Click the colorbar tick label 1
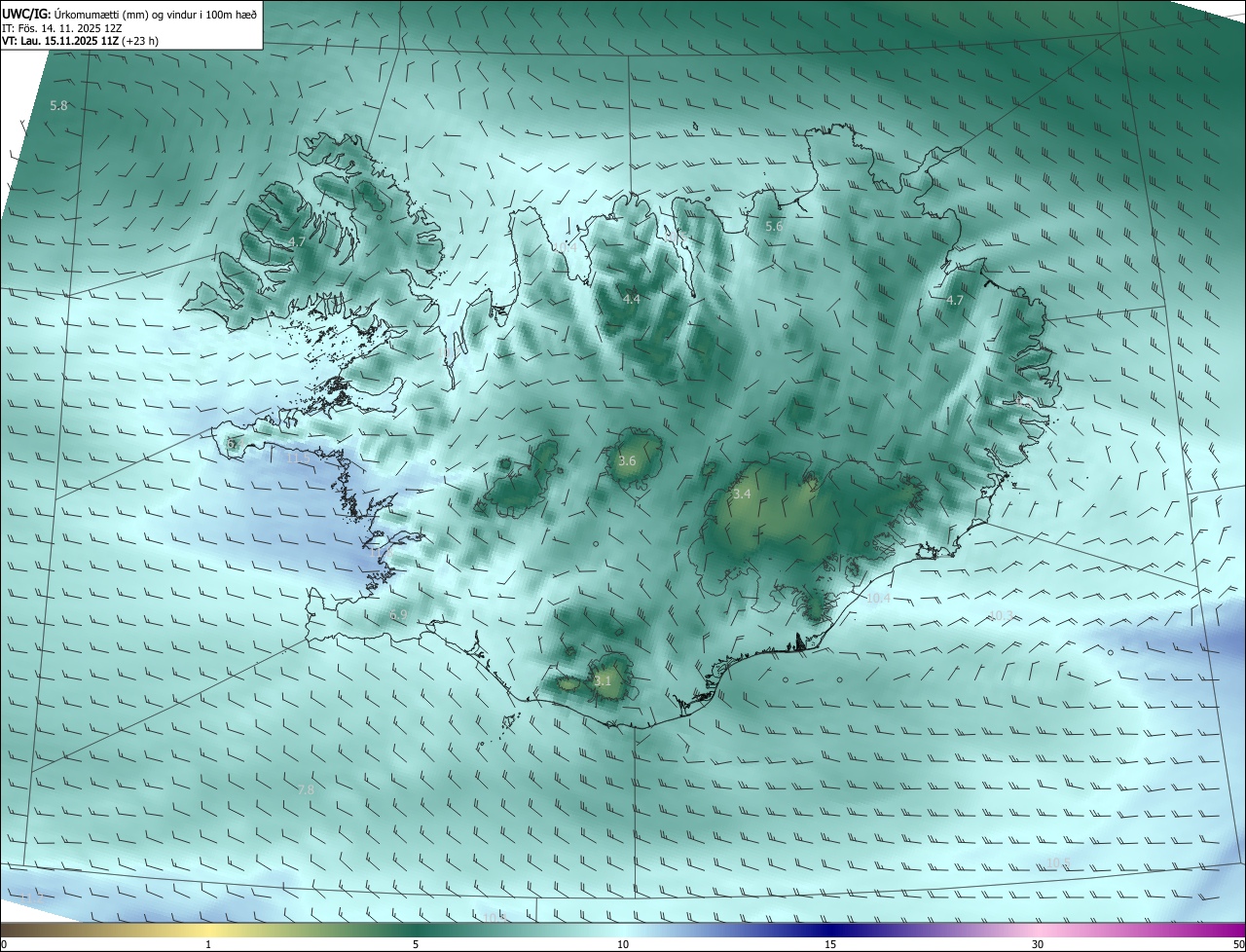The height and width of the screenshot is (952, 1246). (208, 944)
